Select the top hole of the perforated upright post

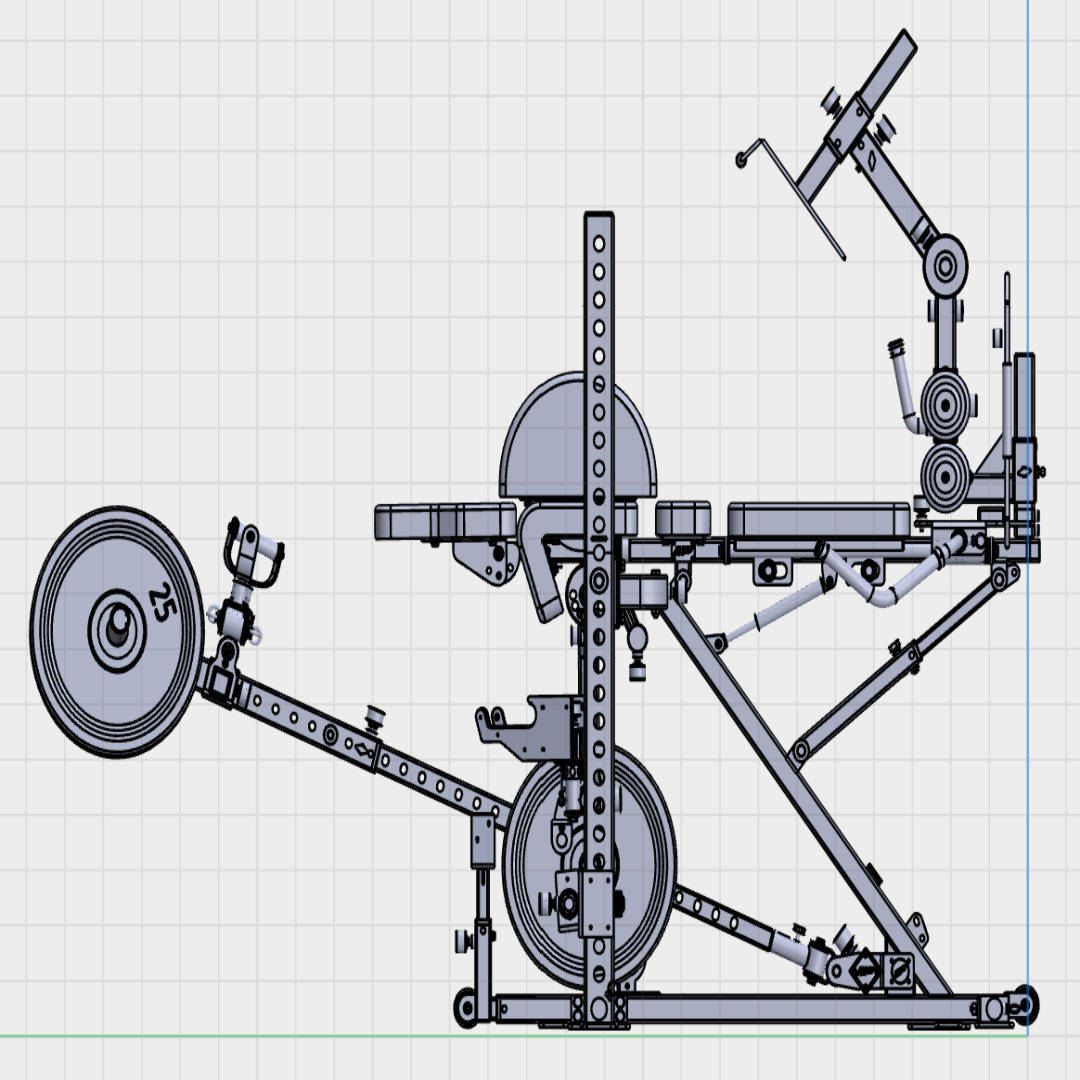598,243
